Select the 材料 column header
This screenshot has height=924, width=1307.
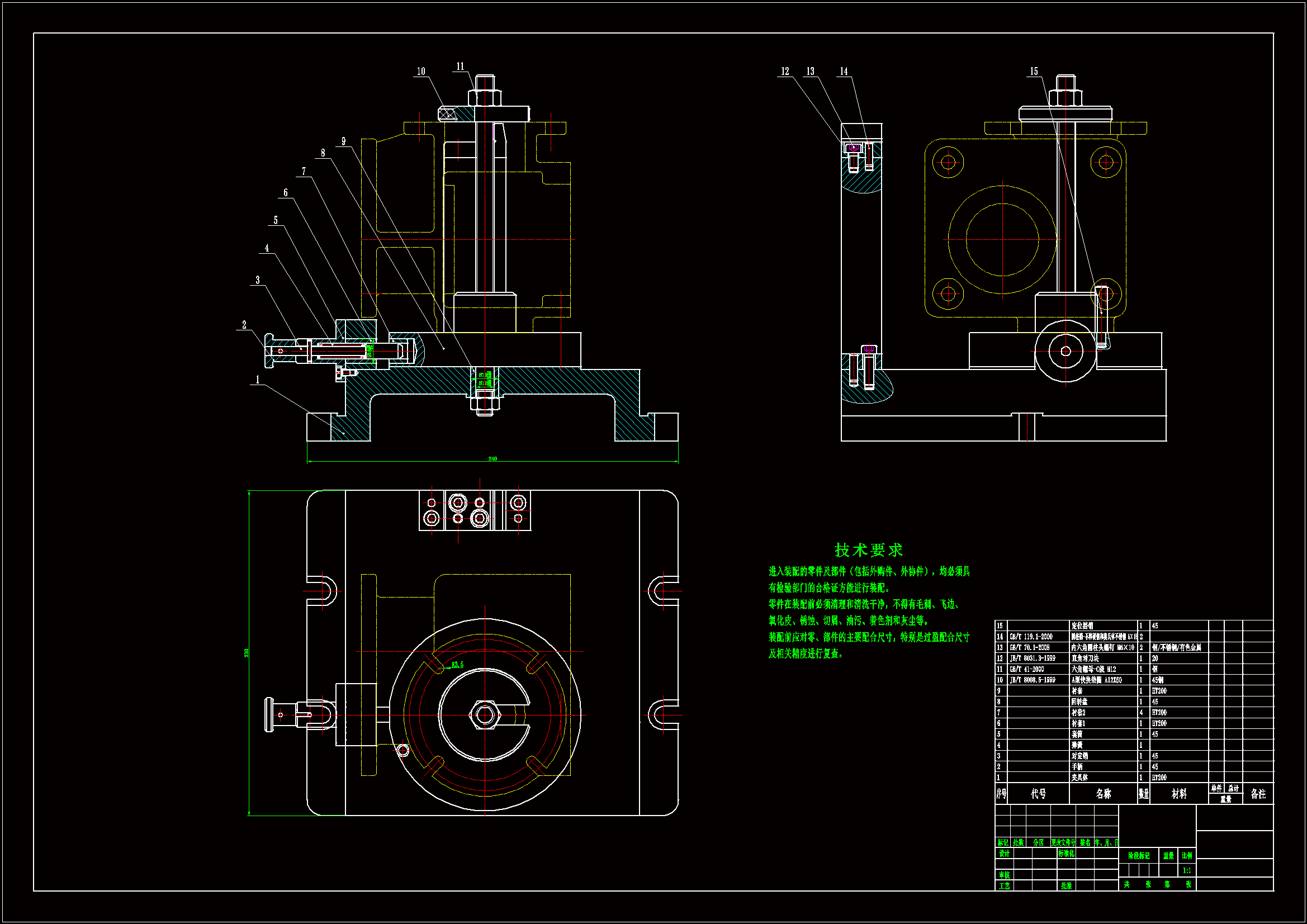pyautogui.click(x=1179, y=794)
